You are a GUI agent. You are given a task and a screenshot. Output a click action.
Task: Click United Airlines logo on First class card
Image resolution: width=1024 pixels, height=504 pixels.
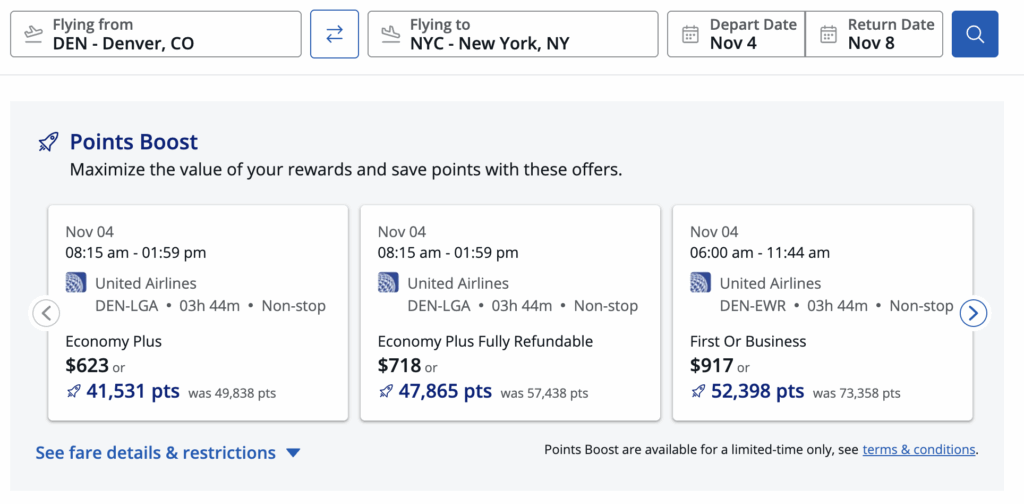(x=701, y=283)
